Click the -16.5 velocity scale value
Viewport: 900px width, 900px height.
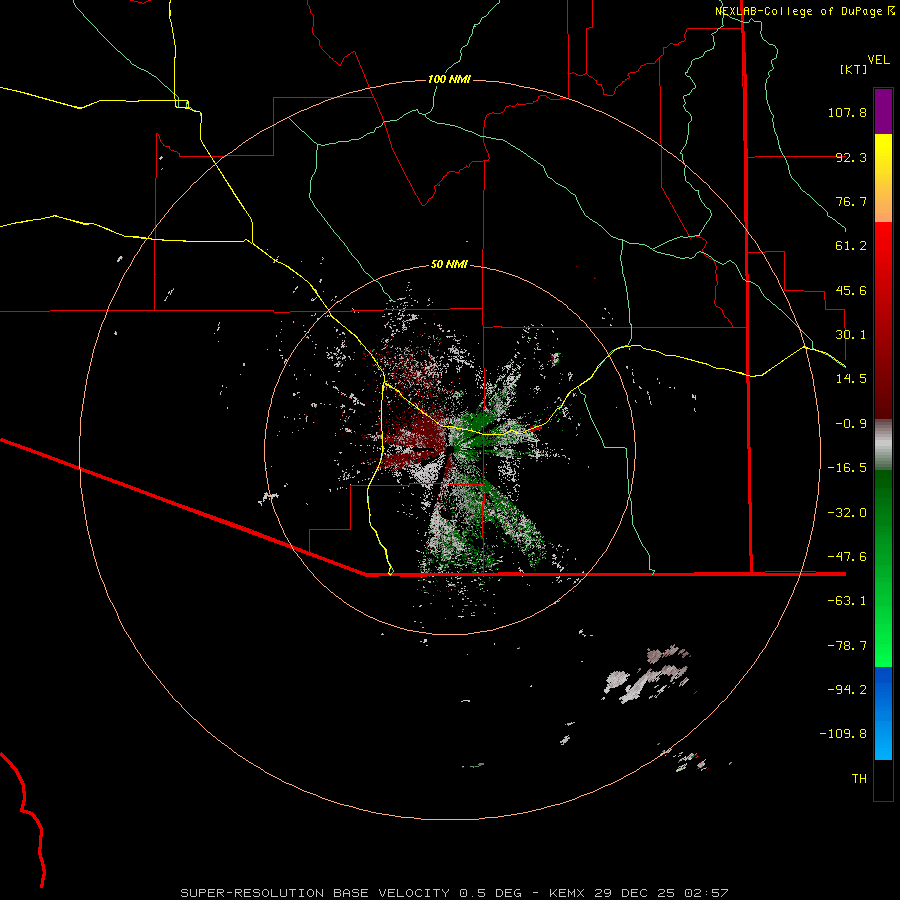point(847,468)
